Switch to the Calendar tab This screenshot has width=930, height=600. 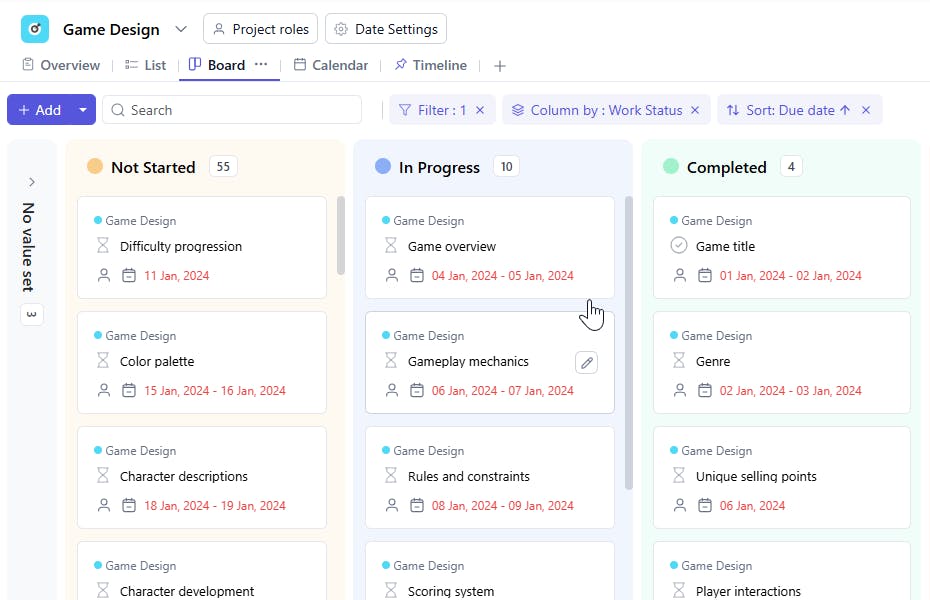pyautogui.click(x=330, y=65)
